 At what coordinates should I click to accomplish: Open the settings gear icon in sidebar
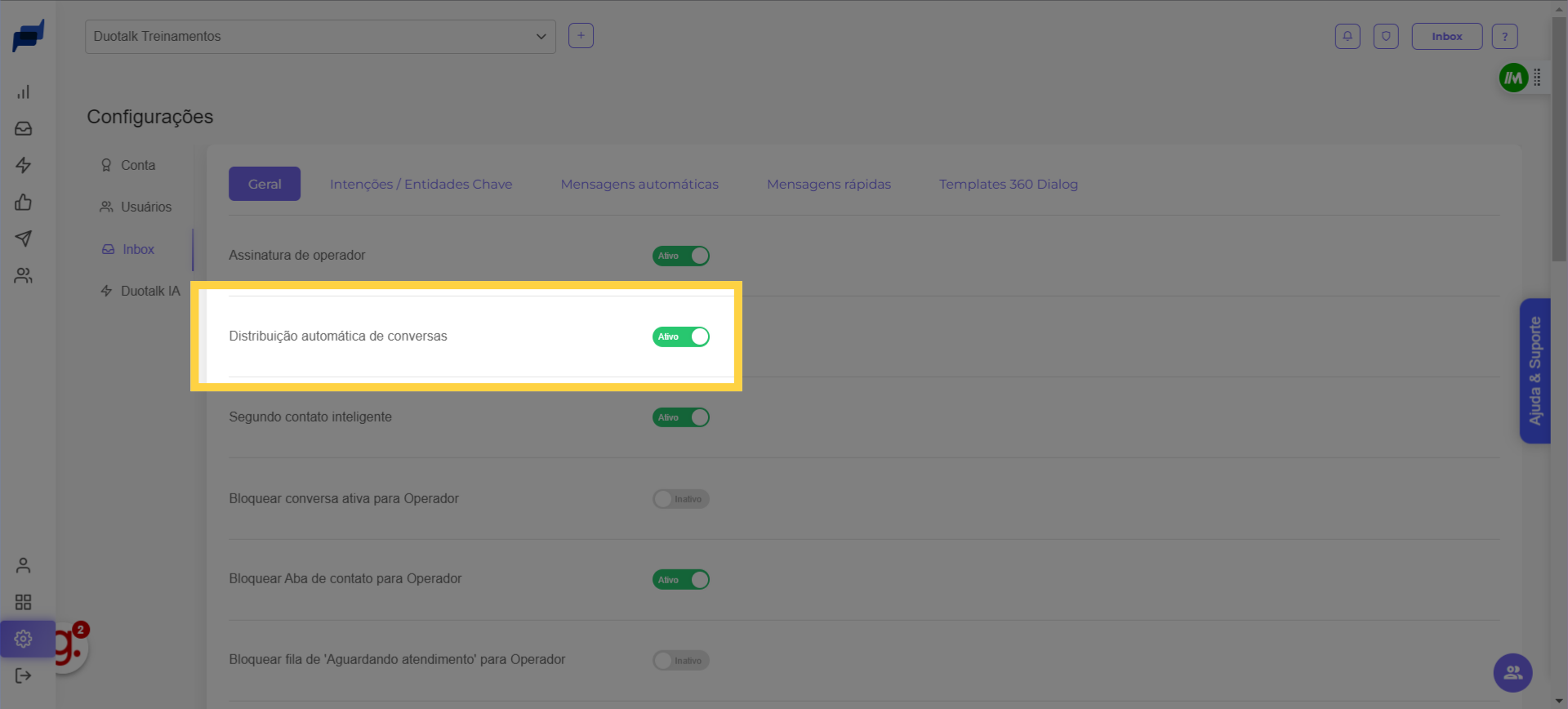(24, 639)
